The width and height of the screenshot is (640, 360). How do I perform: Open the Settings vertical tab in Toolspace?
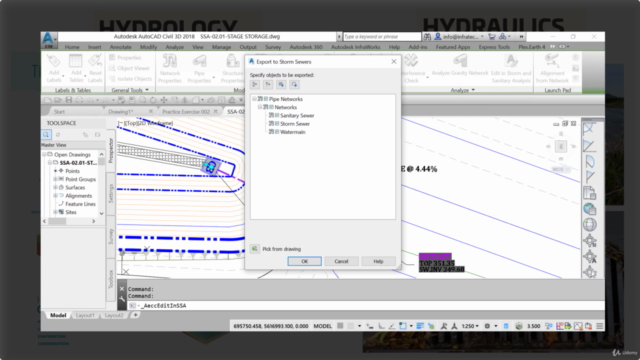pos(111,193)
